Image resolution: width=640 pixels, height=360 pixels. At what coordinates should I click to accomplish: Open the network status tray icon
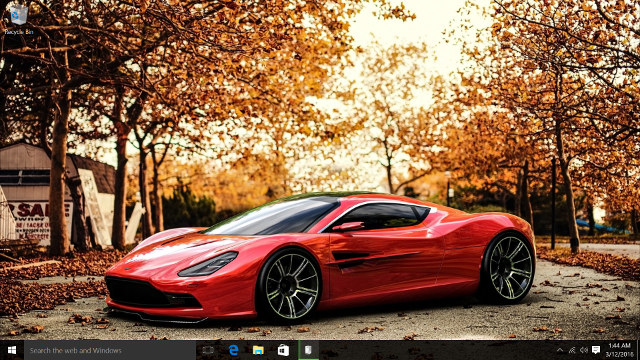click(571, 350)
